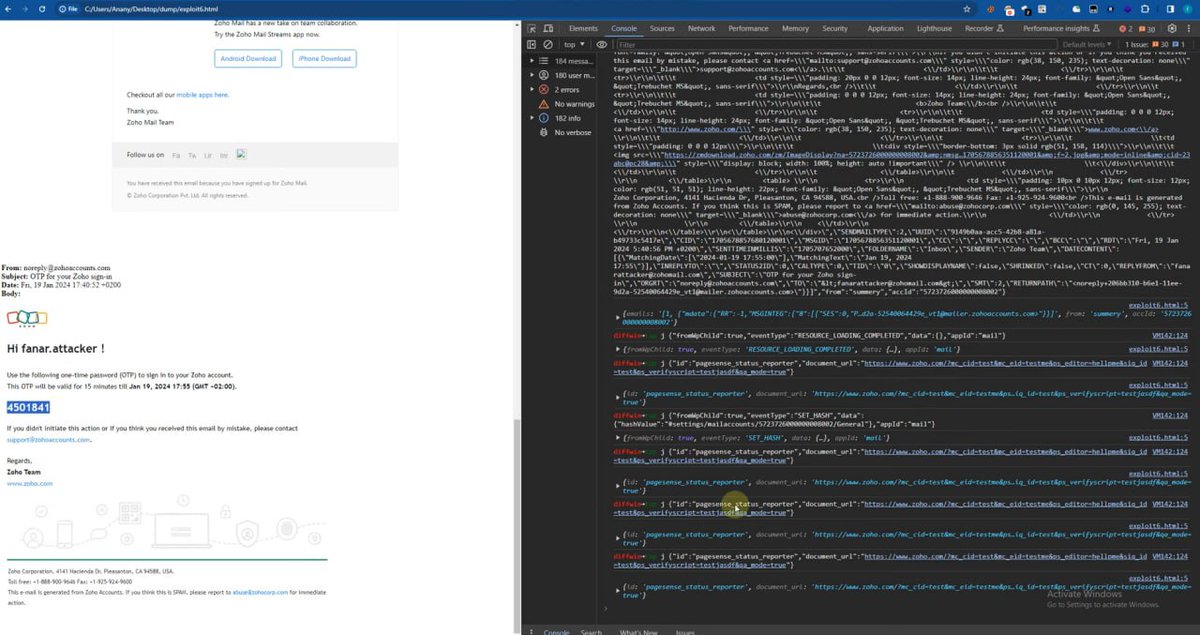Select the Issues tab in the bottom drawer
The image size is (1200, 635).
click(x=685, y=631)
